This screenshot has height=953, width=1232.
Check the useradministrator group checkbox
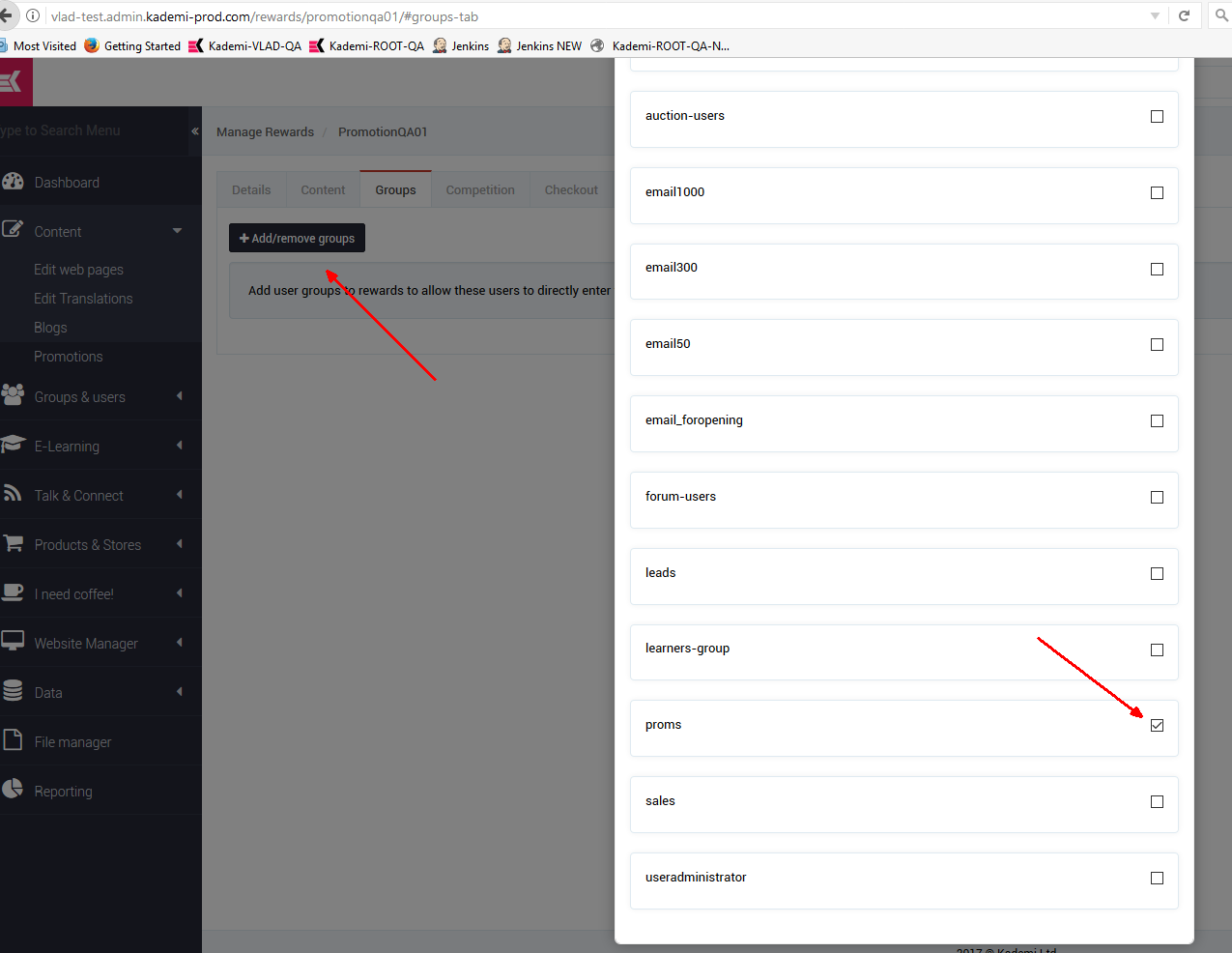(x=1157, y=878)
